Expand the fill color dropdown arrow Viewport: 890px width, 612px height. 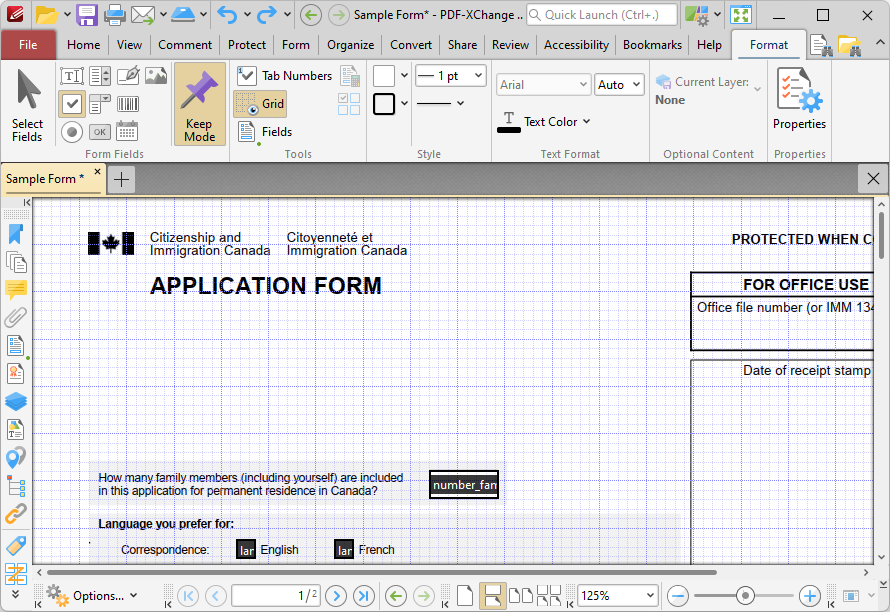coord(404,75)
